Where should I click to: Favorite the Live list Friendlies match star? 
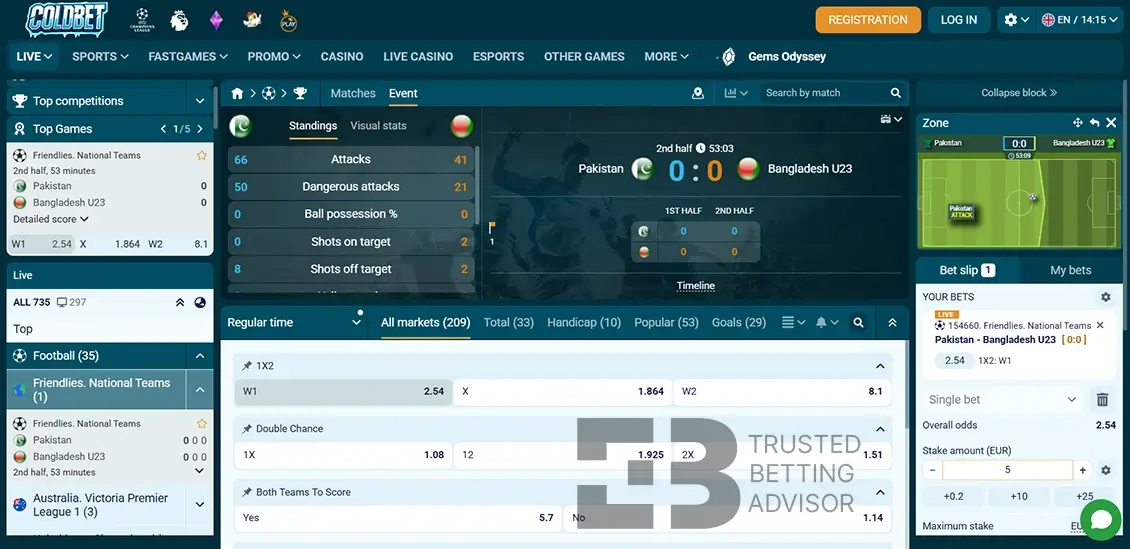[x=202, y=424]
